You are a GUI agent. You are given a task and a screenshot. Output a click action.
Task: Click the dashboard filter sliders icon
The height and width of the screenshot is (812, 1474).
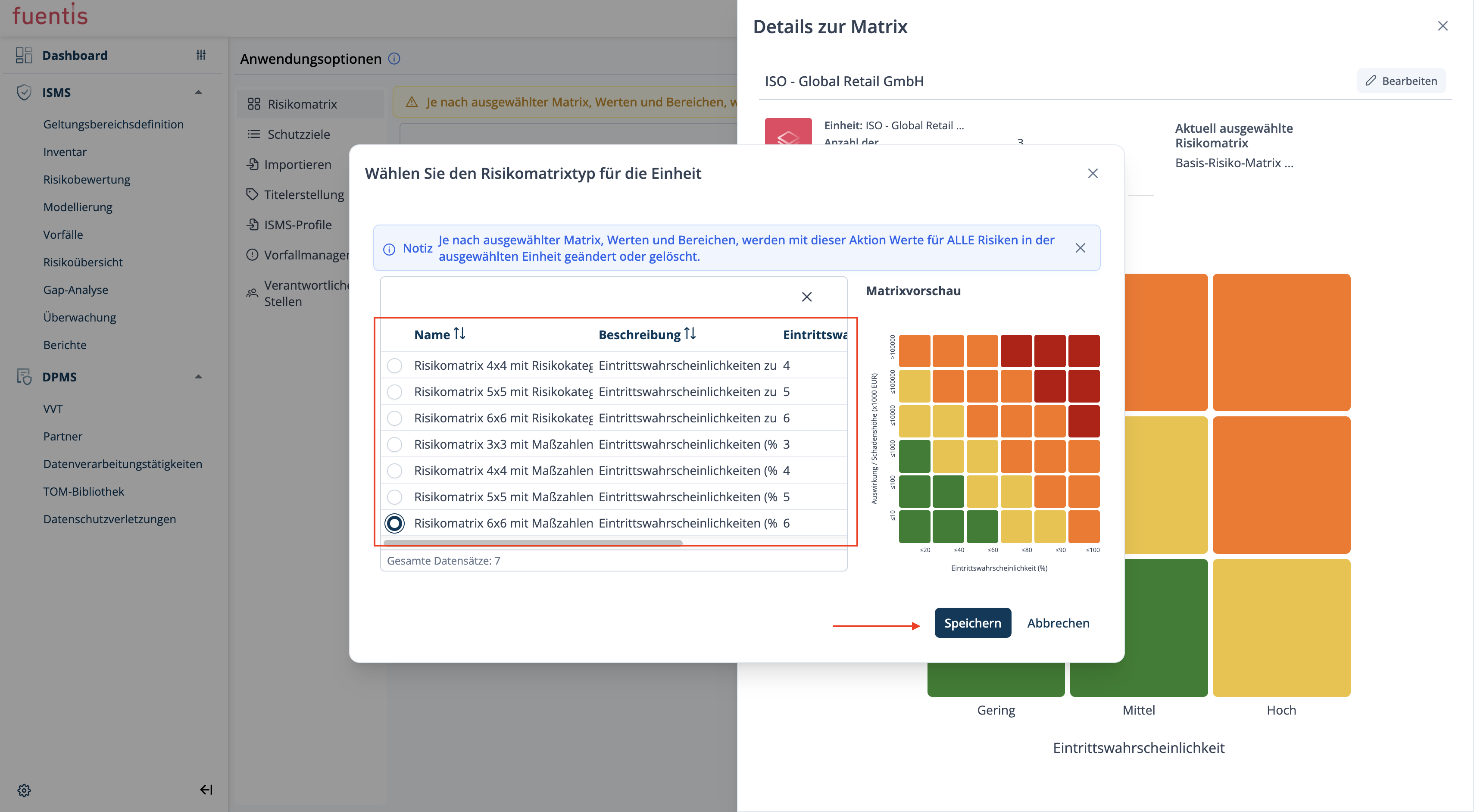(x=201, y=55)
